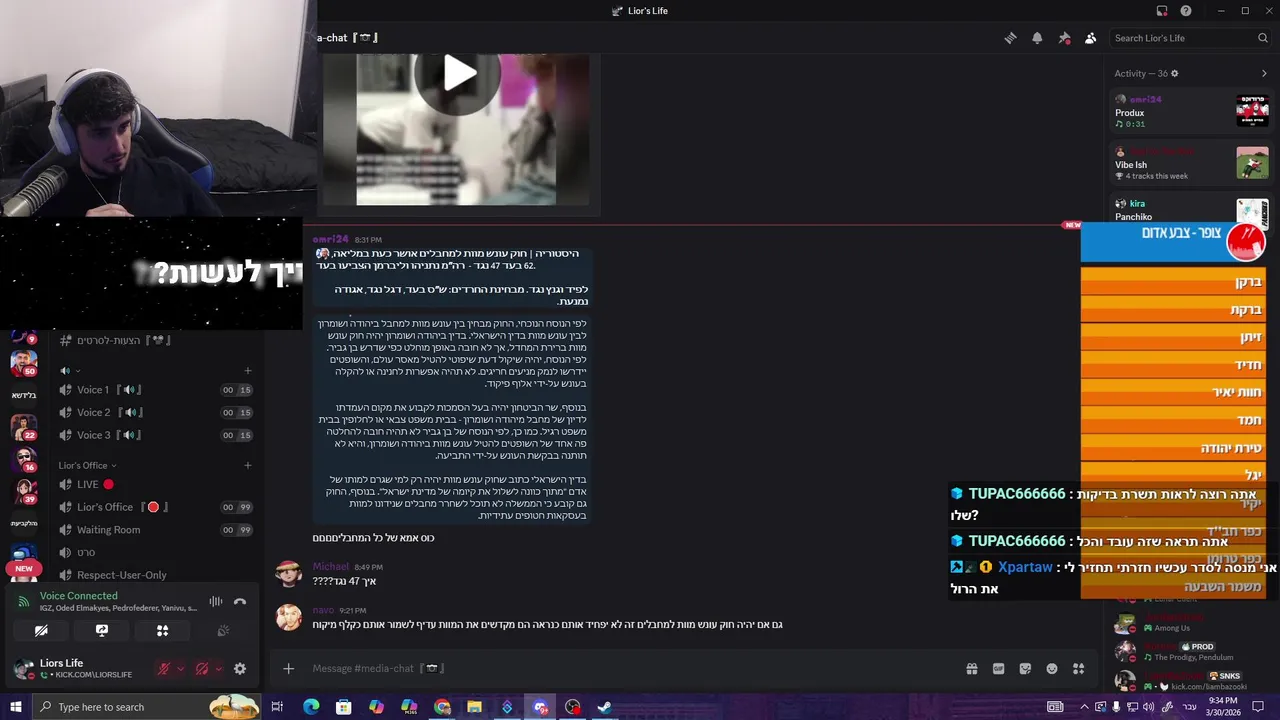Open headphone output options arrow
The height and width of the screenshot is (720, 1280).
(x=218, y=669)
